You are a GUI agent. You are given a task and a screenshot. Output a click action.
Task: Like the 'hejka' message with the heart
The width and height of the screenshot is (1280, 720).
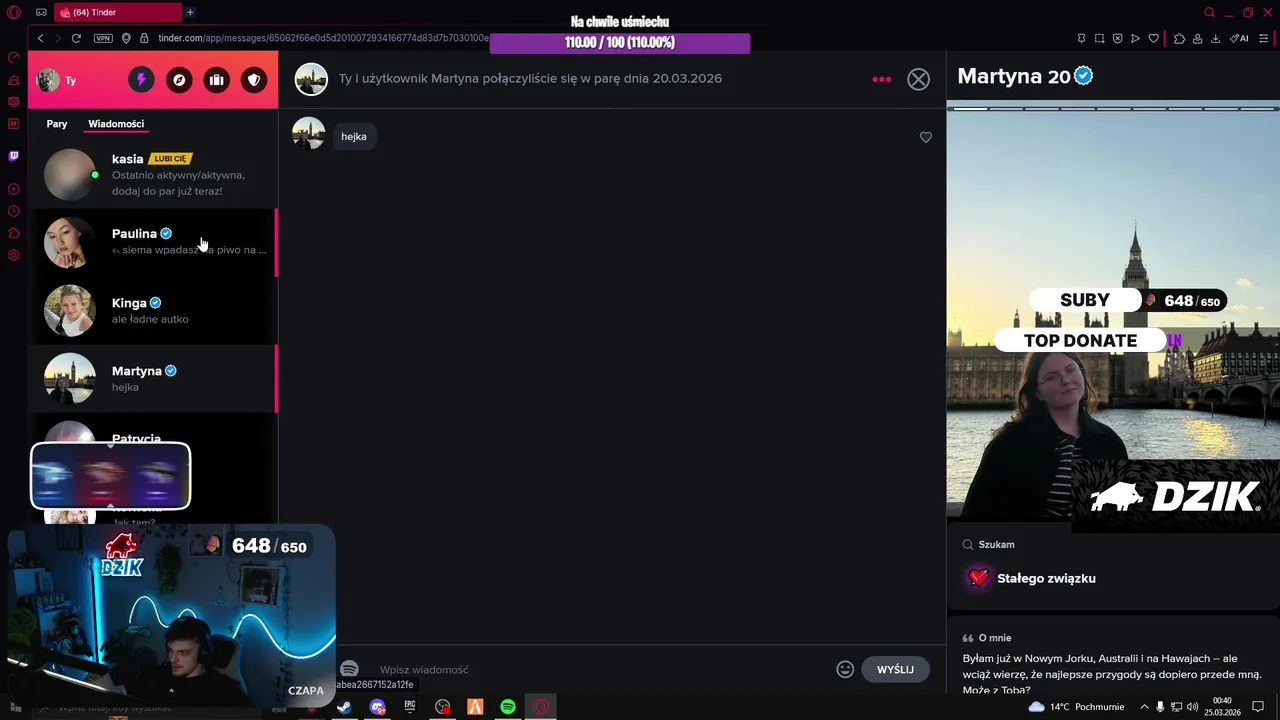click(925, 137)
